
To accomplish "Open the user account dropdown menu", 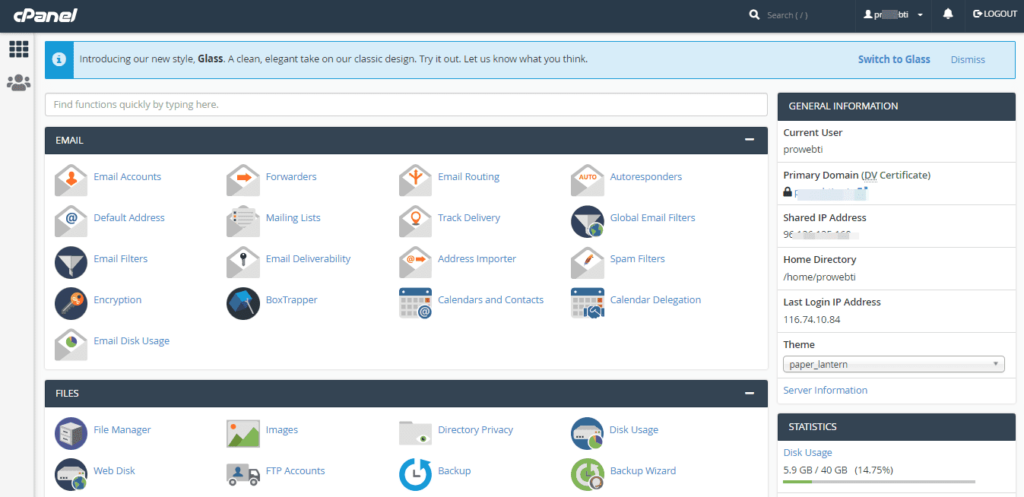I will click(893, 15).
